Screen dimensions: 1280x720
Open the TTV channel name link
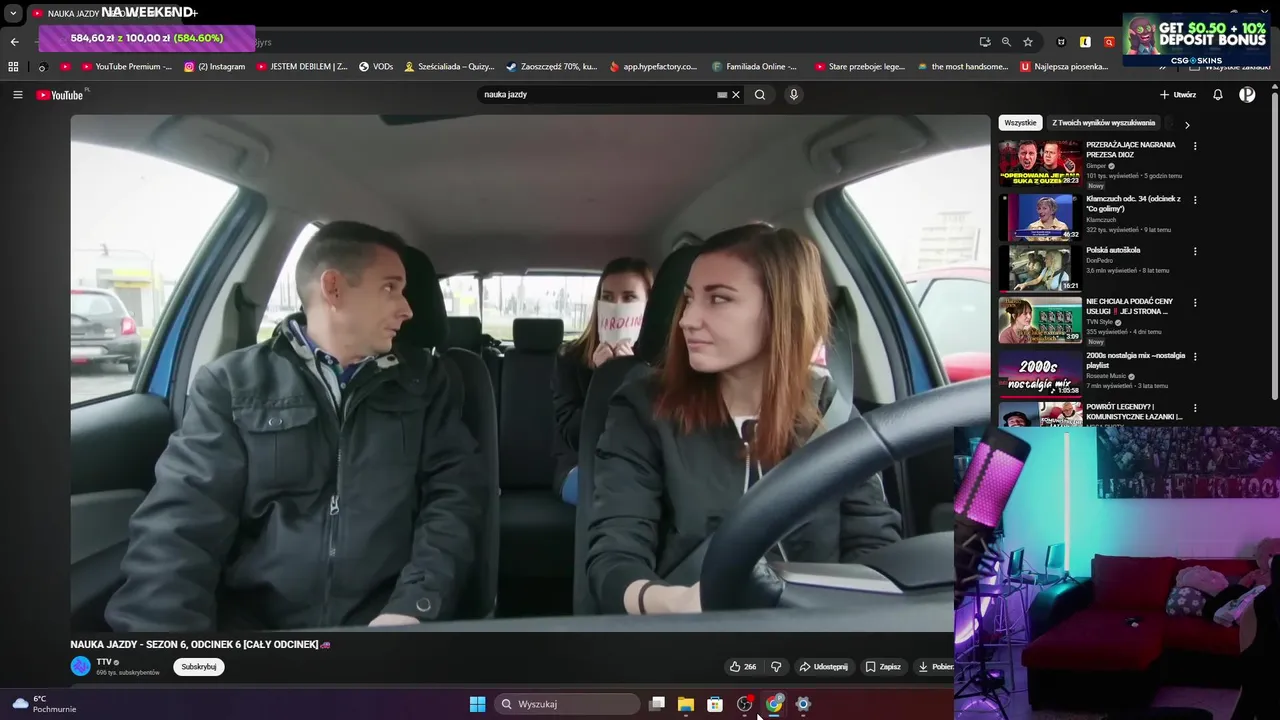pos(104,662)
